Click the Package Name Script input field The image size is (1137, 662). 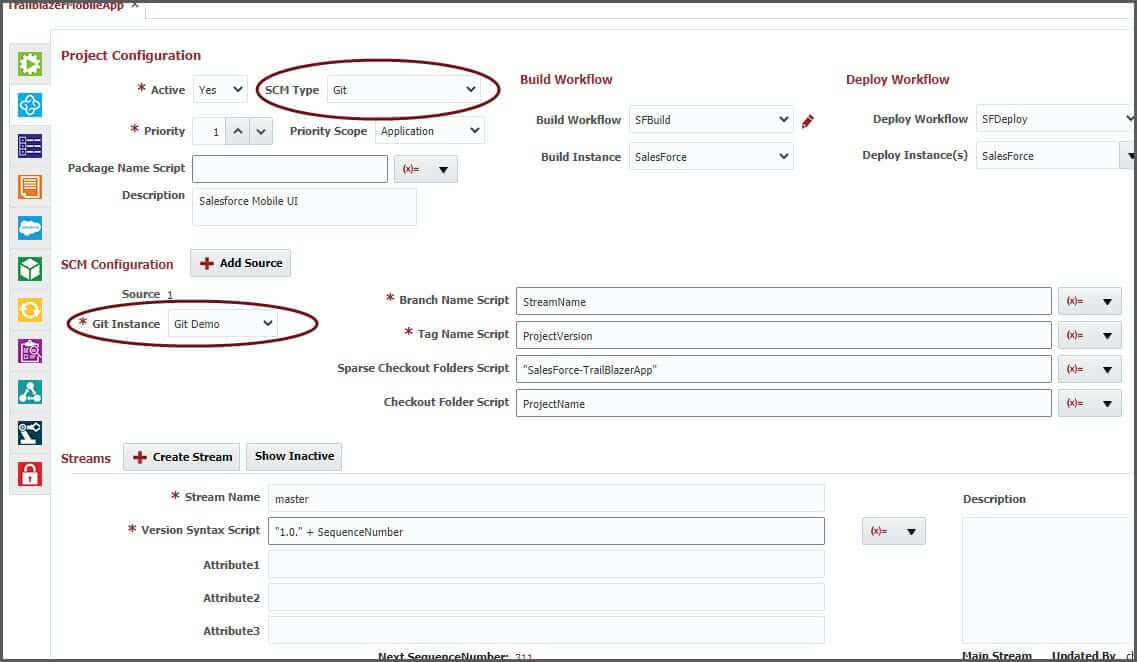[289, 169]
